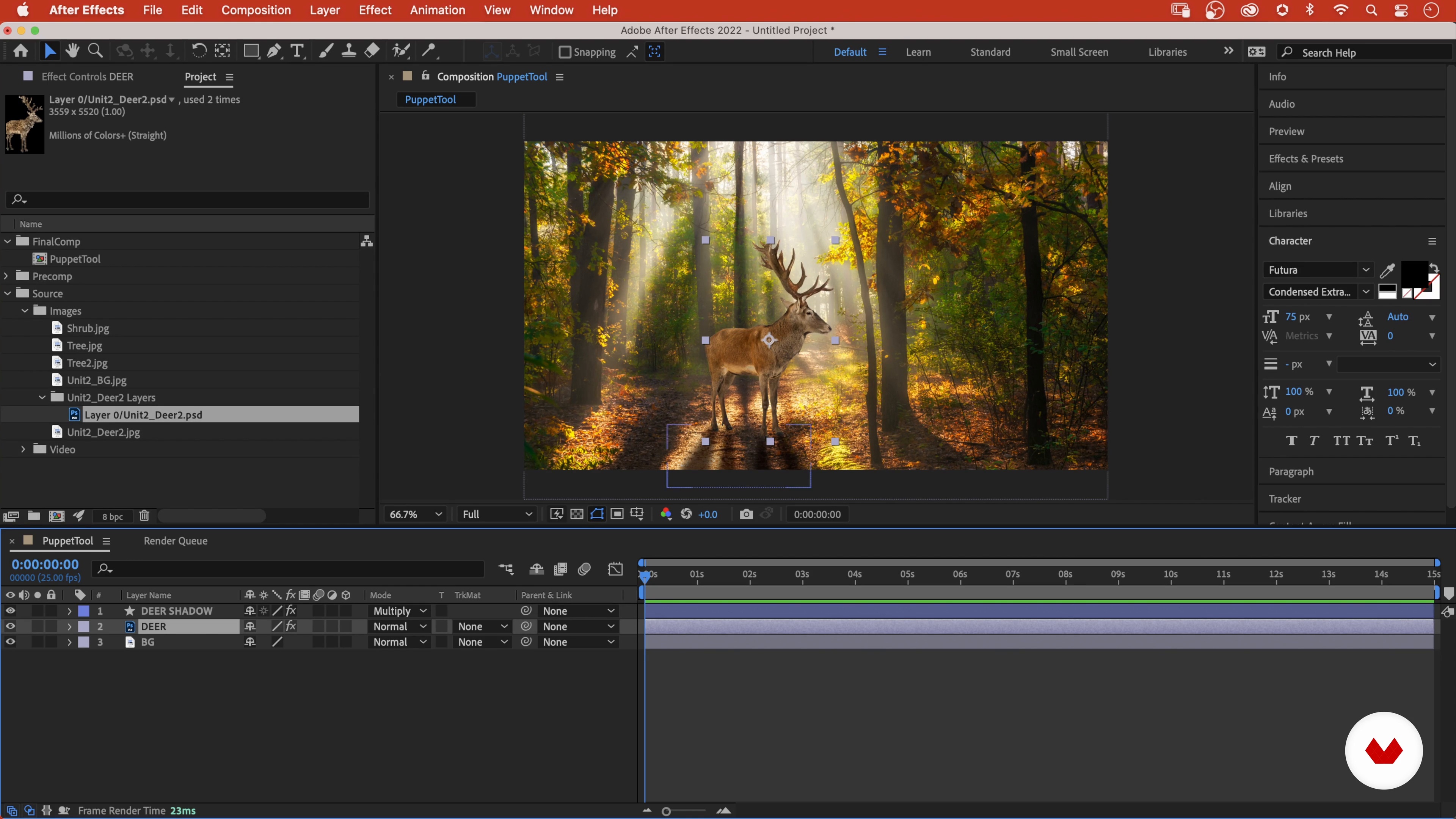Switch to the Render Queue tab
This screenshot has width=1456, height=819.
pyautogui.click(x=175, y=541)
